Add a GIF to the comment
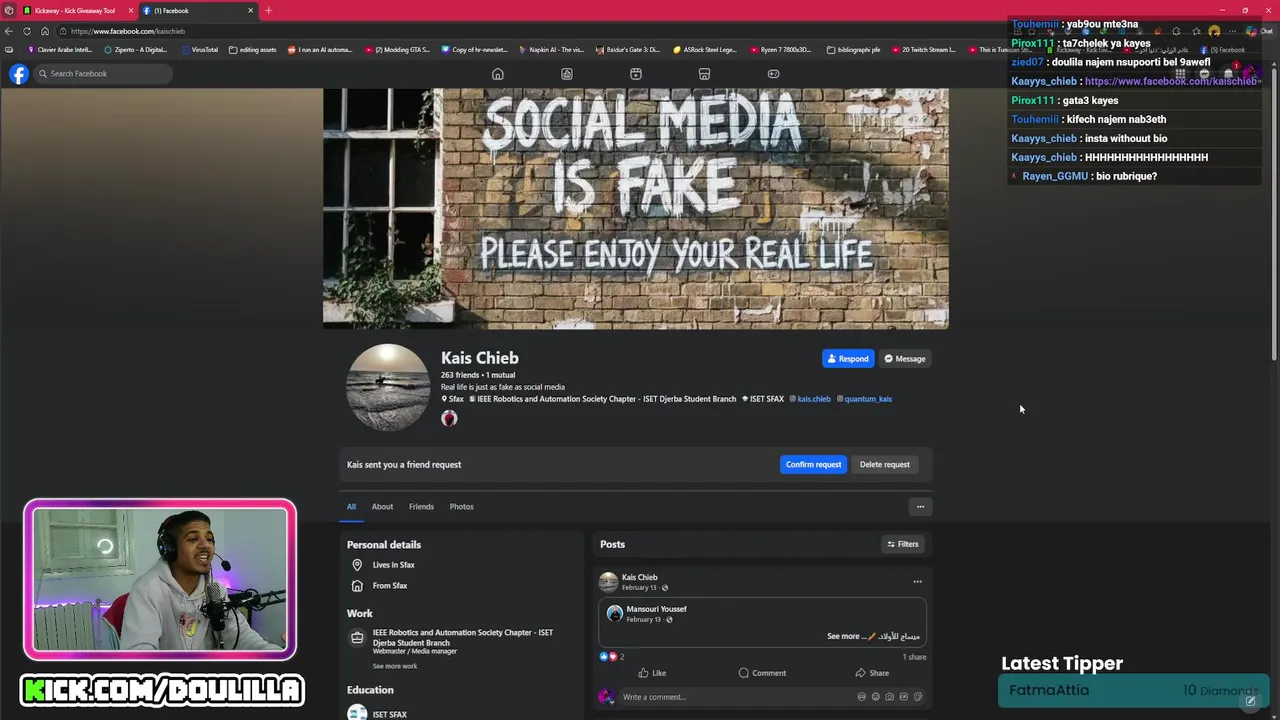Viewport: 1280px width, 720px height. pyautogui.click(x=904, y=697)
